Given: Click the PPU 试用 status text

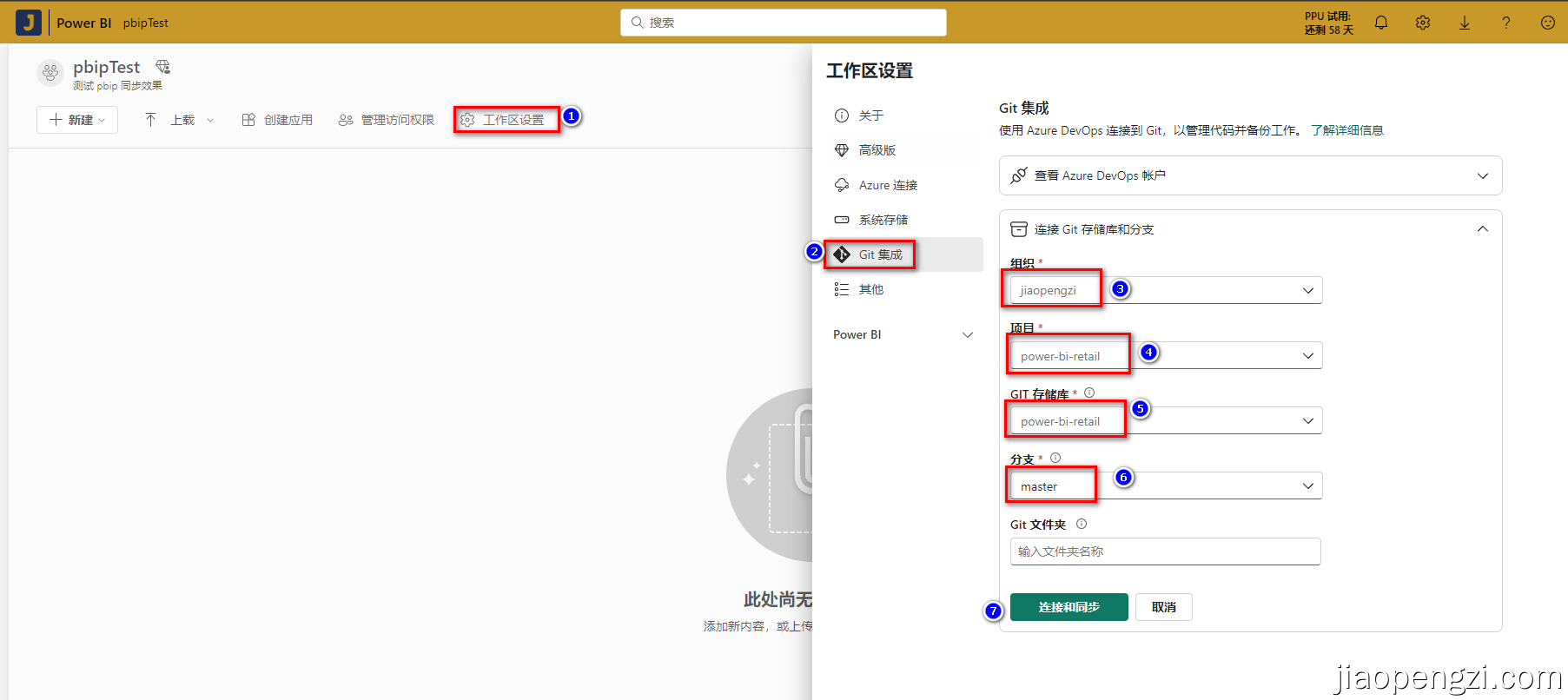Looking at the screenshot, I should click(1329, 23).
